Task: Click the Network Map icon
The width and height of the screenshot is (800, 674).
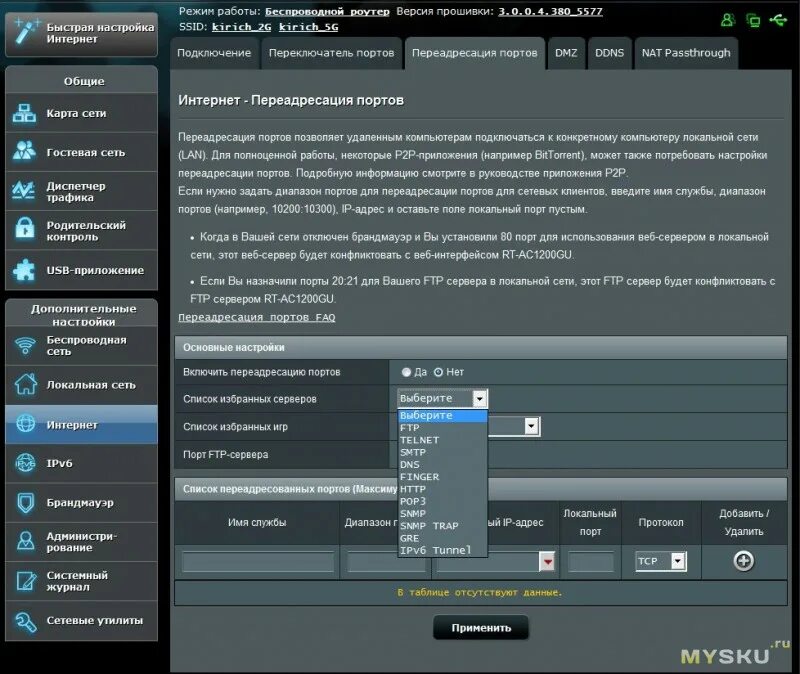Action: (x=24, y=113)
